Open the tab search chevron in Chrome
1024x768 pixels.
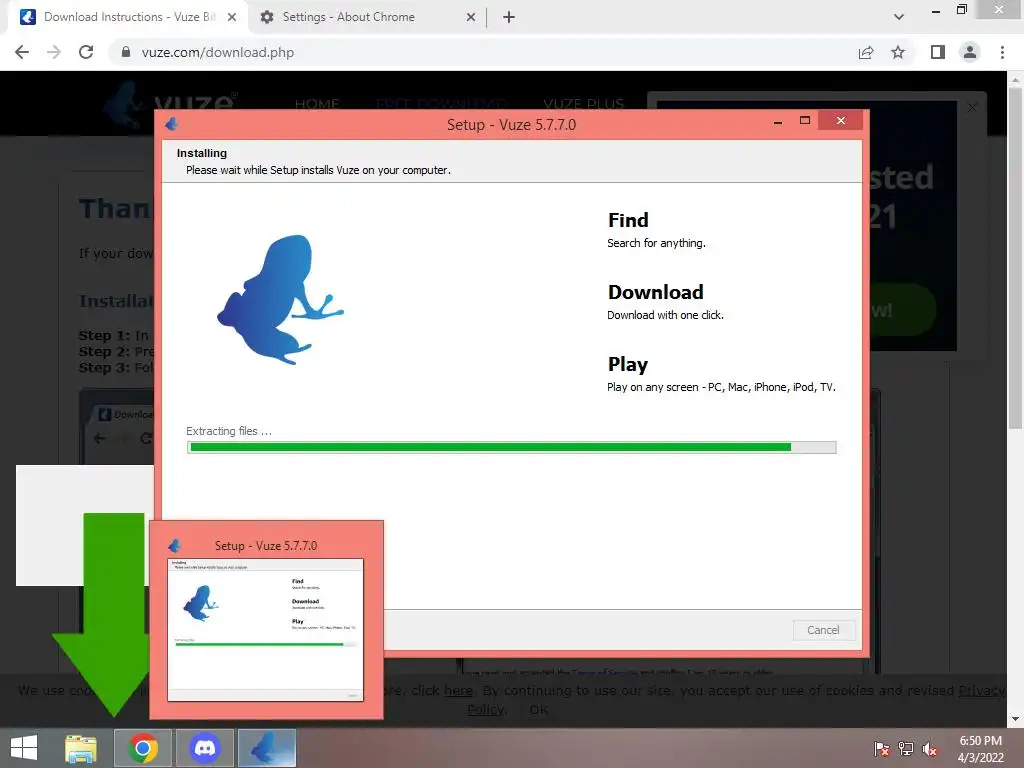899,17
